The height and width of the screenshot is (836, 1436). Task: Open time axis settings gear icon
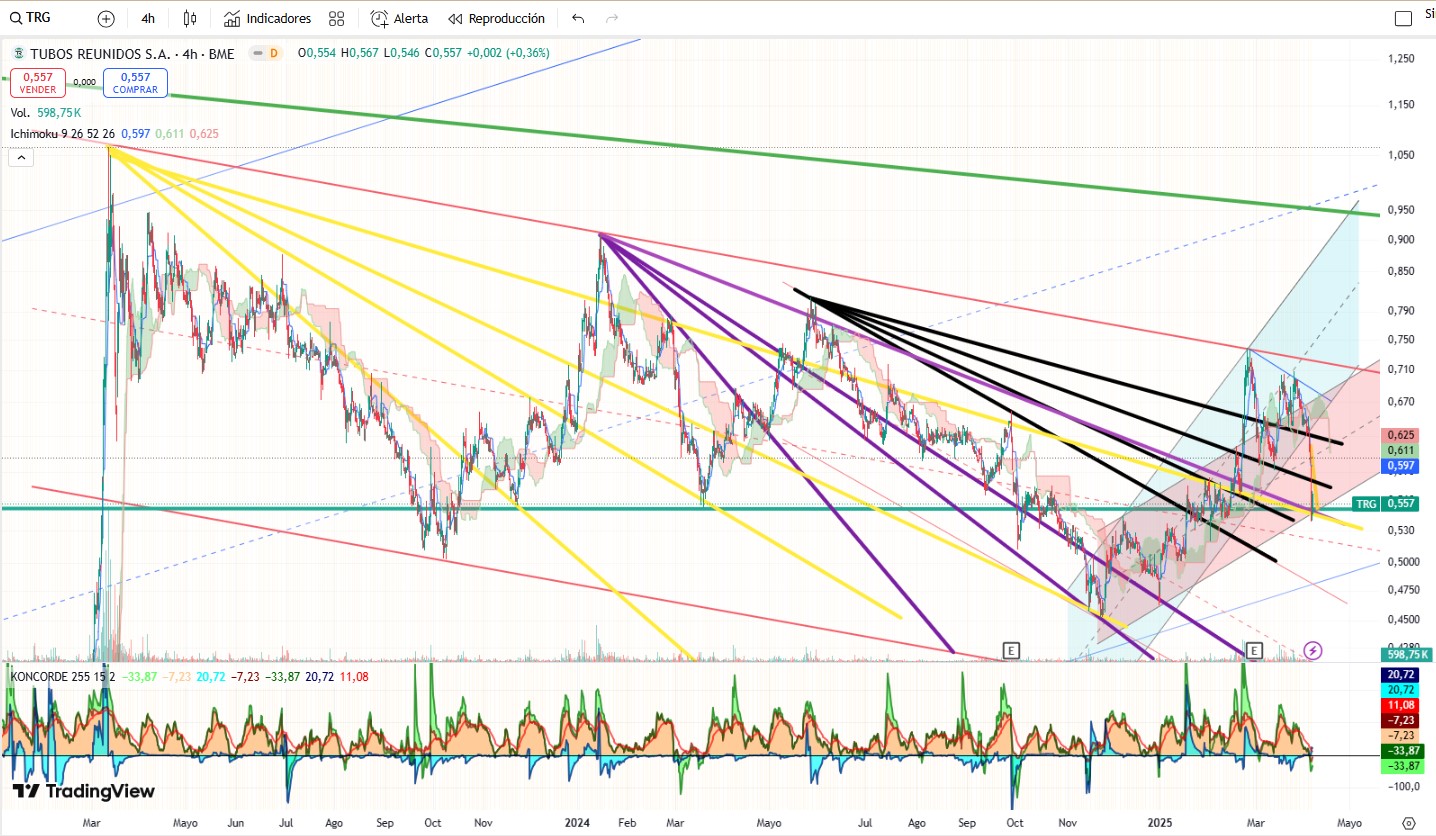[x=1409, y=824]
